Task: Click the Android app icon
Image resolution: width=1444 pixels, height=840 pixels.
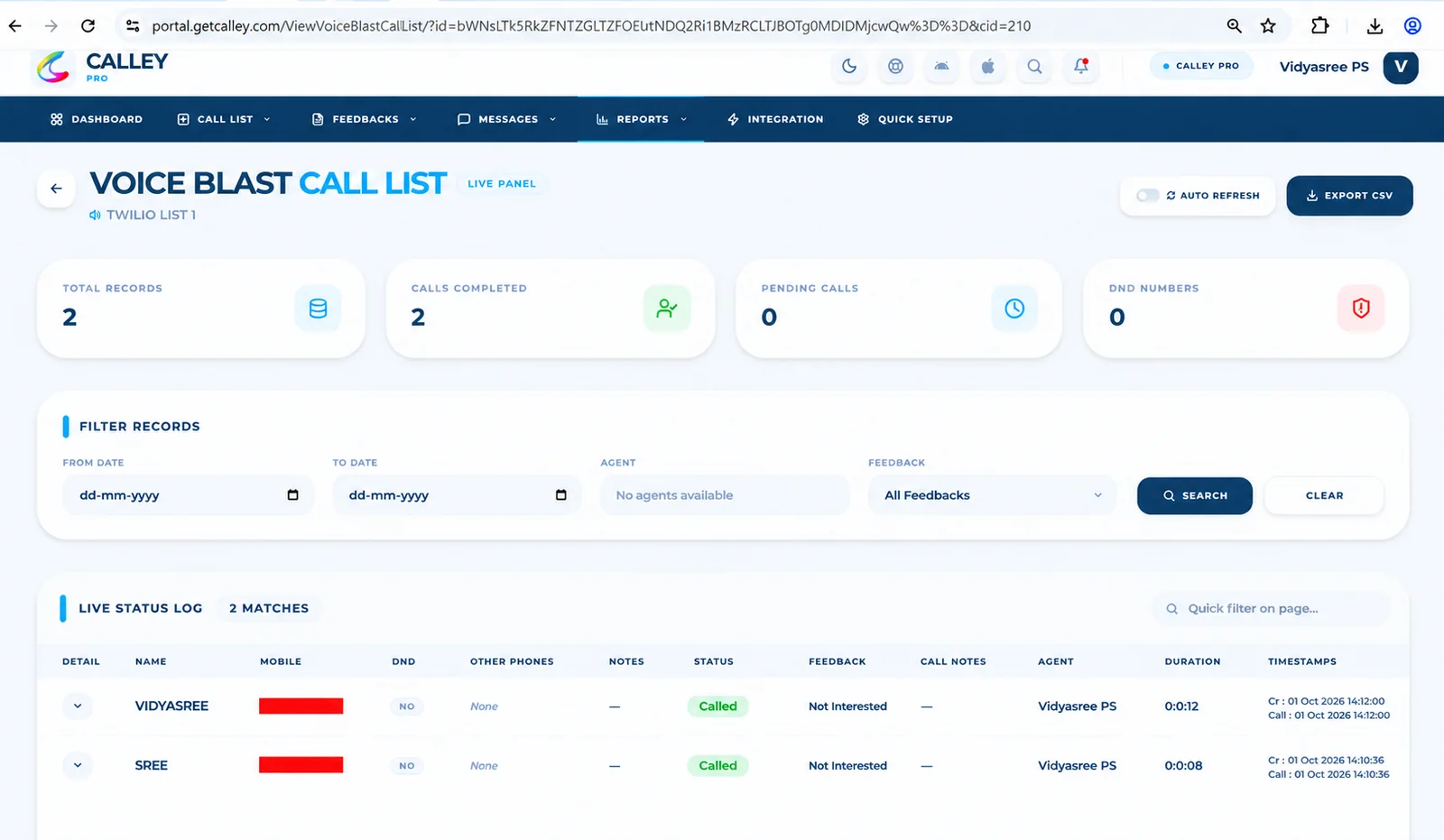Action: [x=941, y=66]
